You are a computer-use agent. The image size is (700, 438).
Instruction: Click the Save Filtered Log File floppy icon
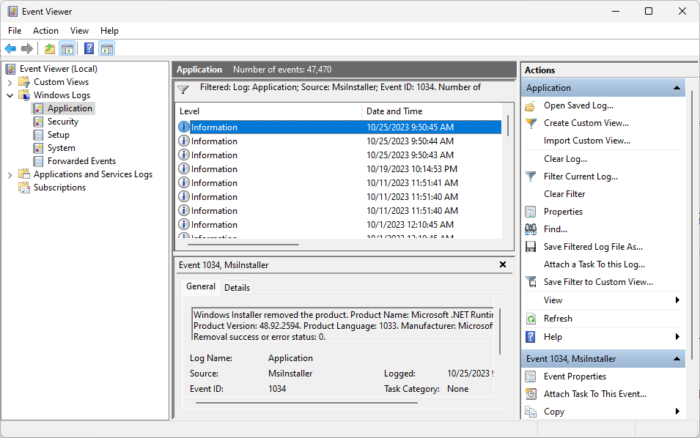[531, 247]
